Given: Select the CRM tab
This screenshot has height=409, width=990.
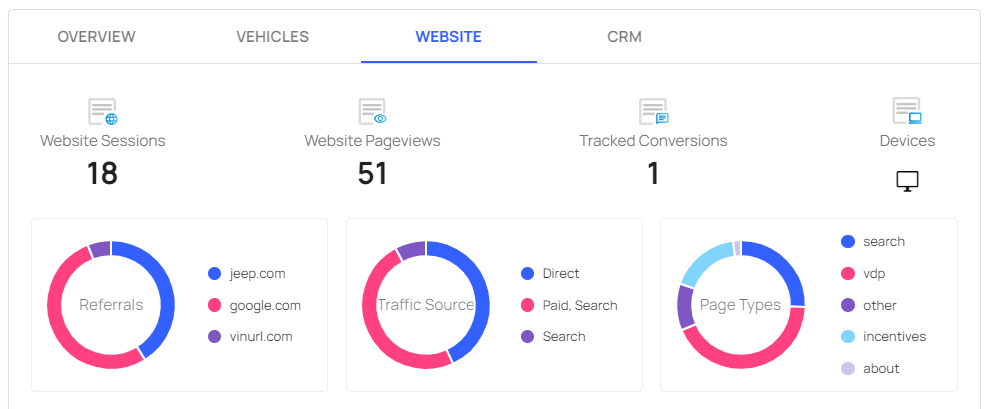Looking at the screenshot, I should (x=624, y=37).
